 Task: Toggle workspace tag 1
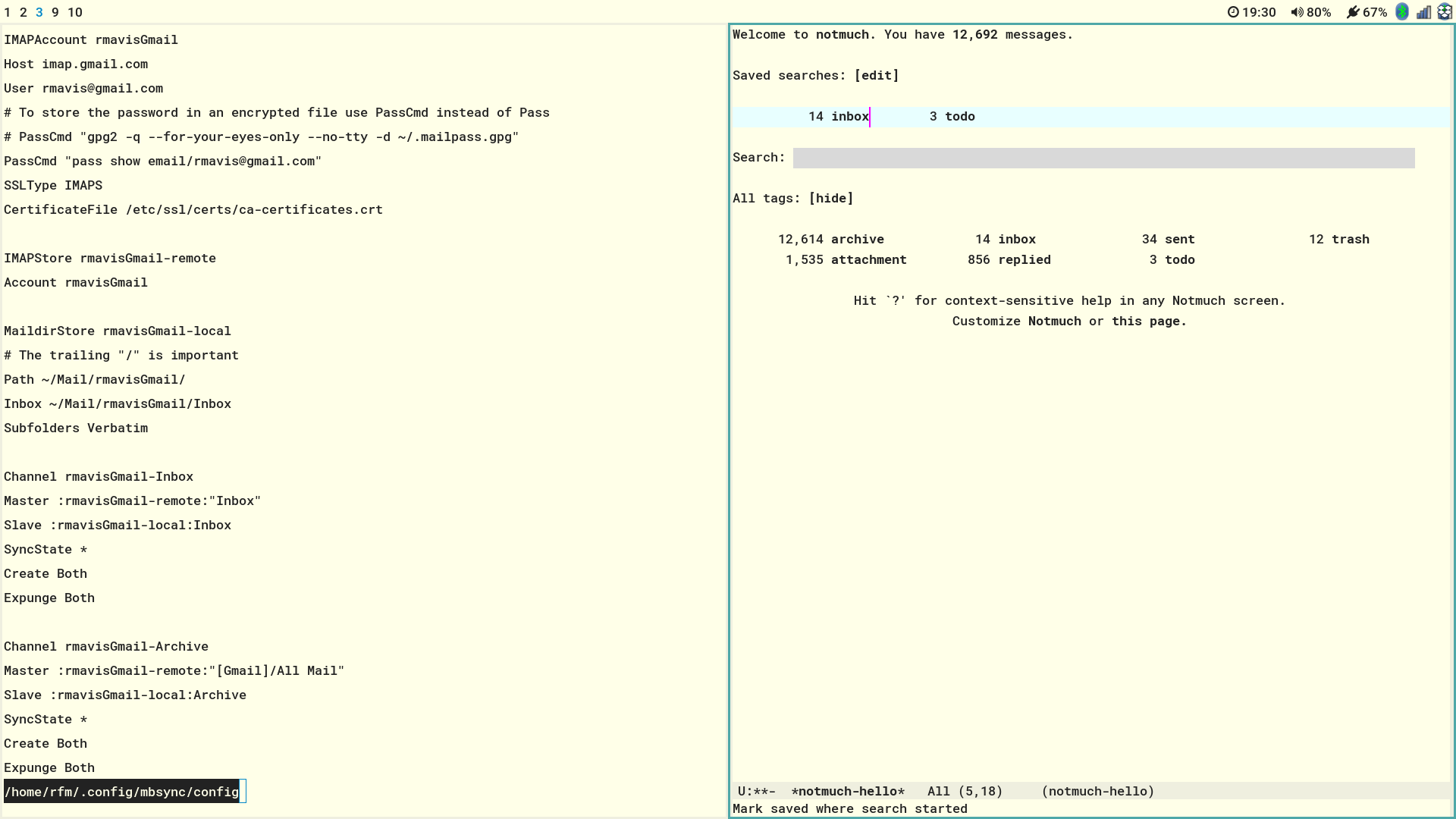(x=7, y=12)
